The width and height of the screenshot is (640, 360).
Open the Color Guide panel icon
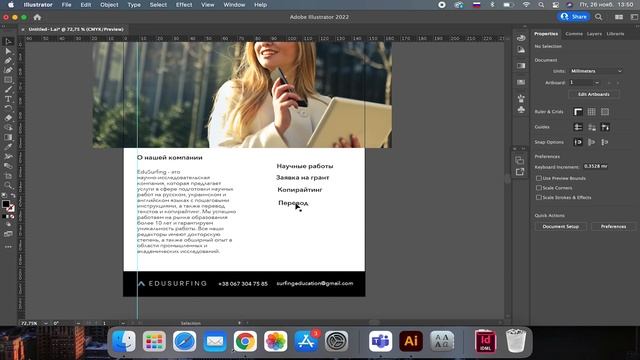521,50
